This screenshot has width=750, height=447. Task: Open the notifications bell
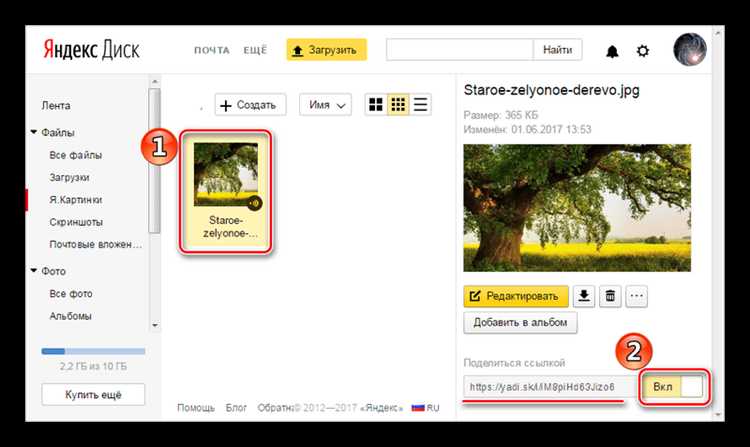[612, 51]
